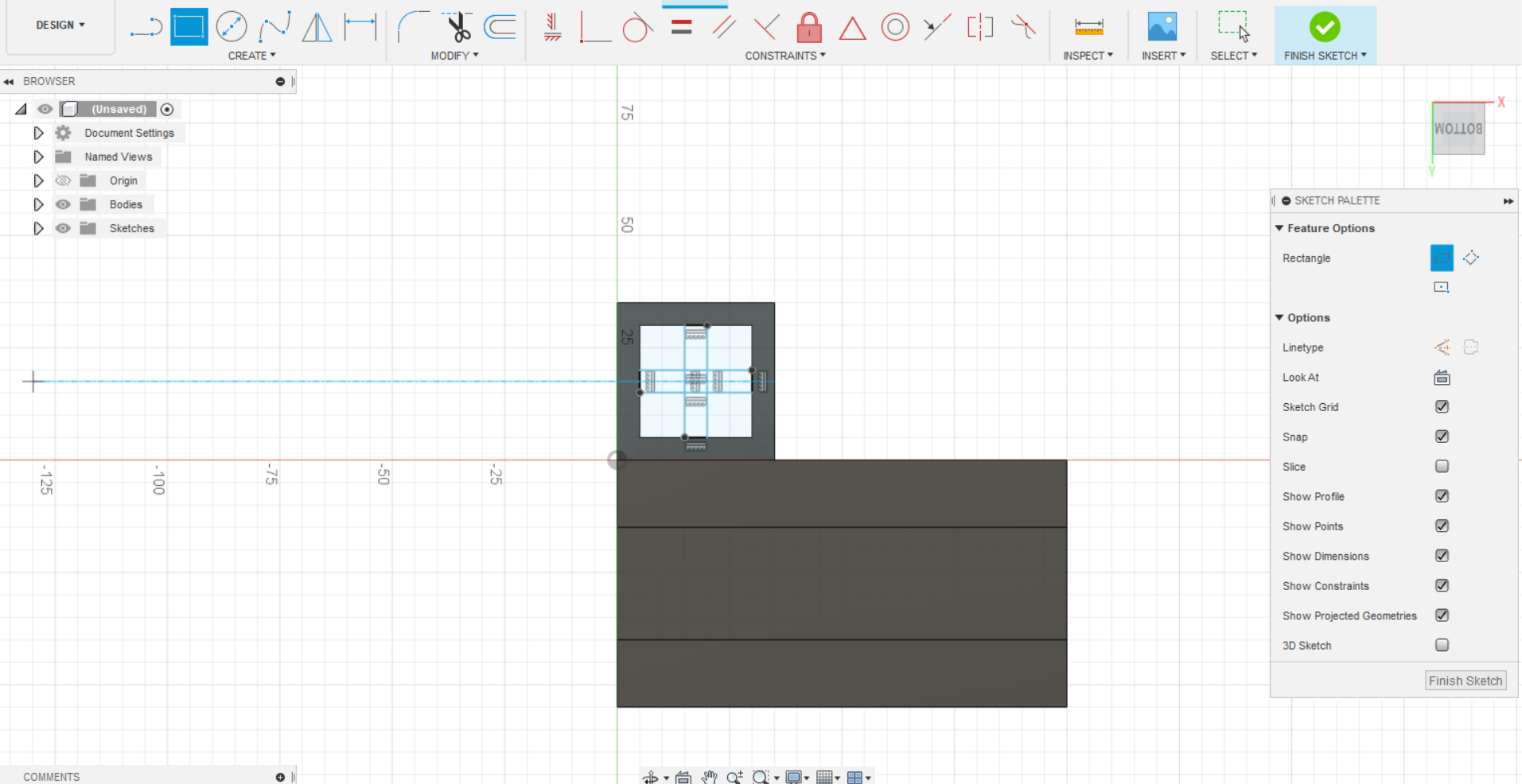This screenshot has height=784, width=1522.
Task: Apply the Symmetry constraint
Action: 980,27
